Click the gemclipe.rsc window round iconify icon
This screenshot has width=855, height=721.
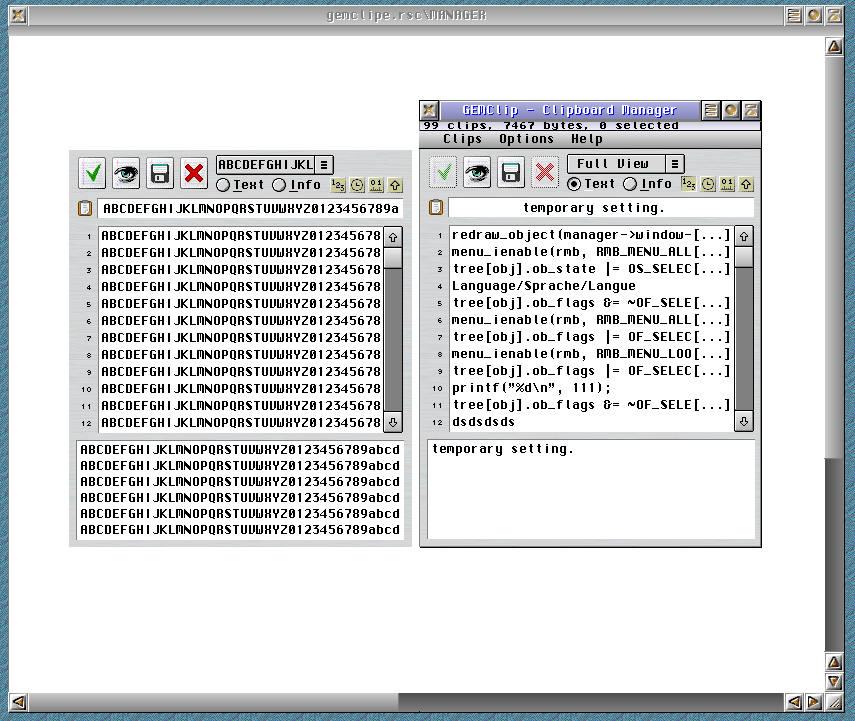[x=814, y=15]
